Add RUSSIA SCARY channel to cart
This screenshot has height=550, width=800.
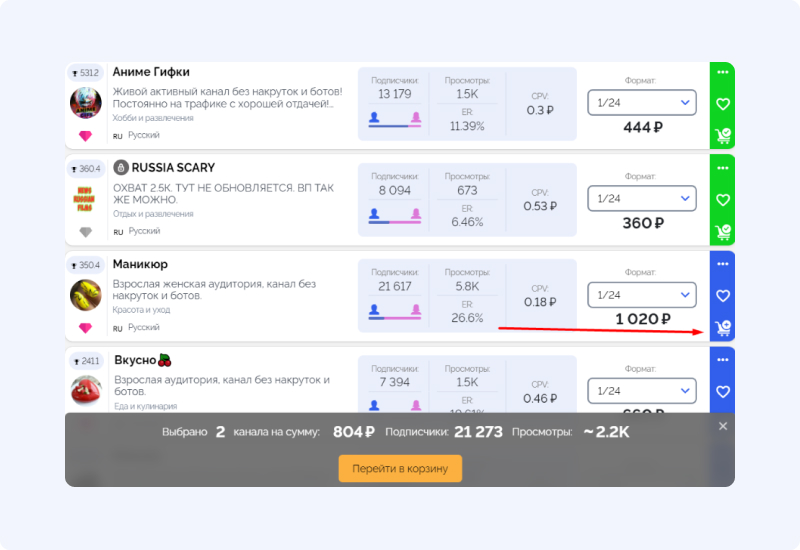[x=723, y=232]
